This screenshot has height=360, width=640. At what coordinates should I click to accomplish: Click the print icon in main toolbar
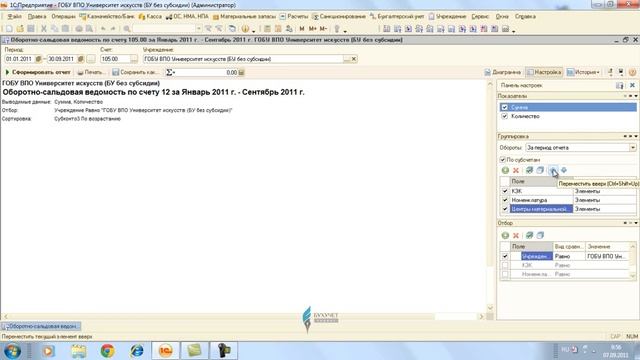(79, 29)
